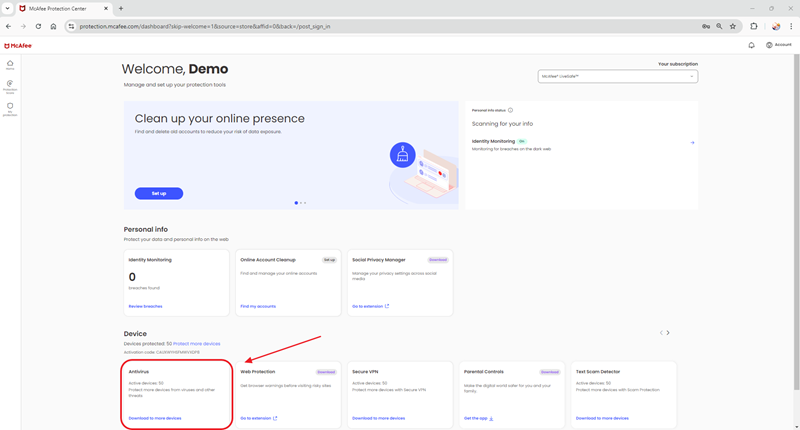Screen dimensions: 800x430
Task: Go to the browser home page
Action: (x=53, y=26)
